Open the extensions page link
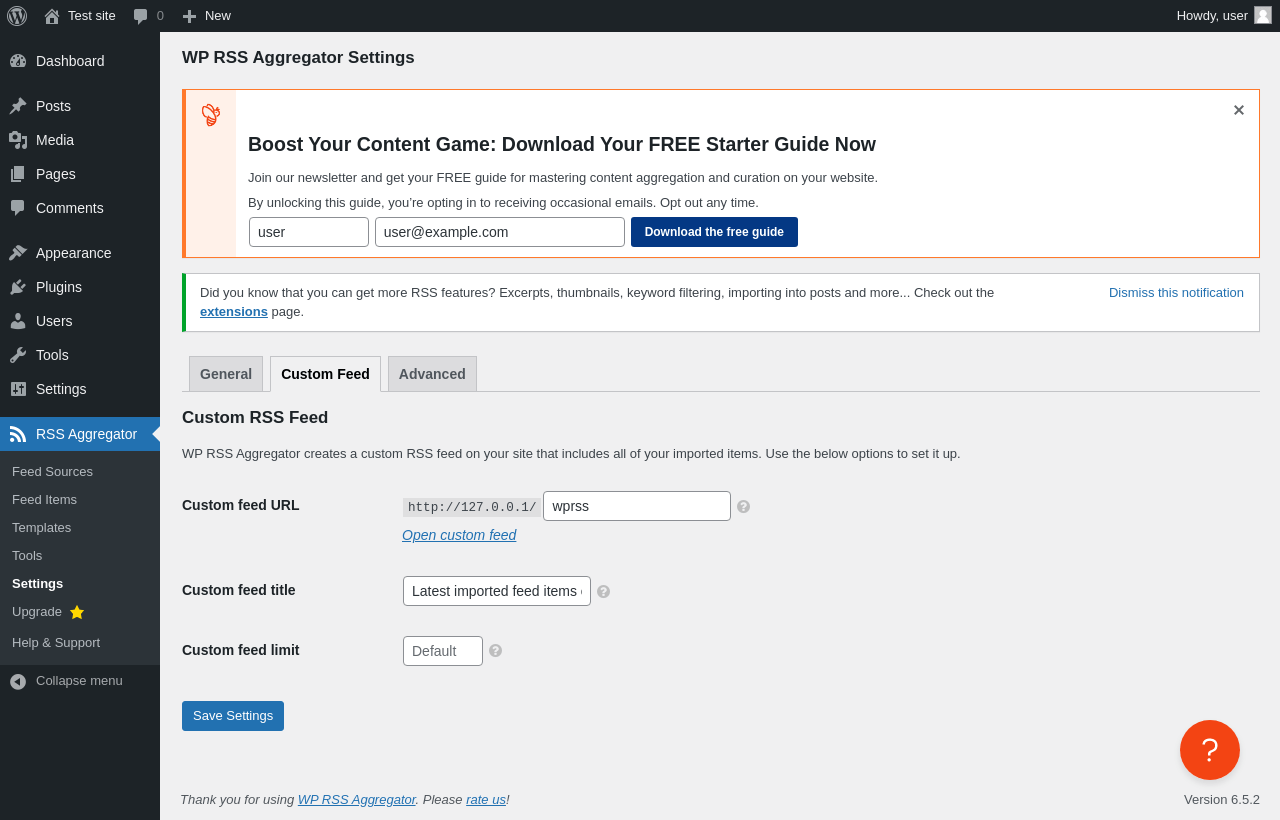Screen dimensions: 1280x820 (234, 312)
